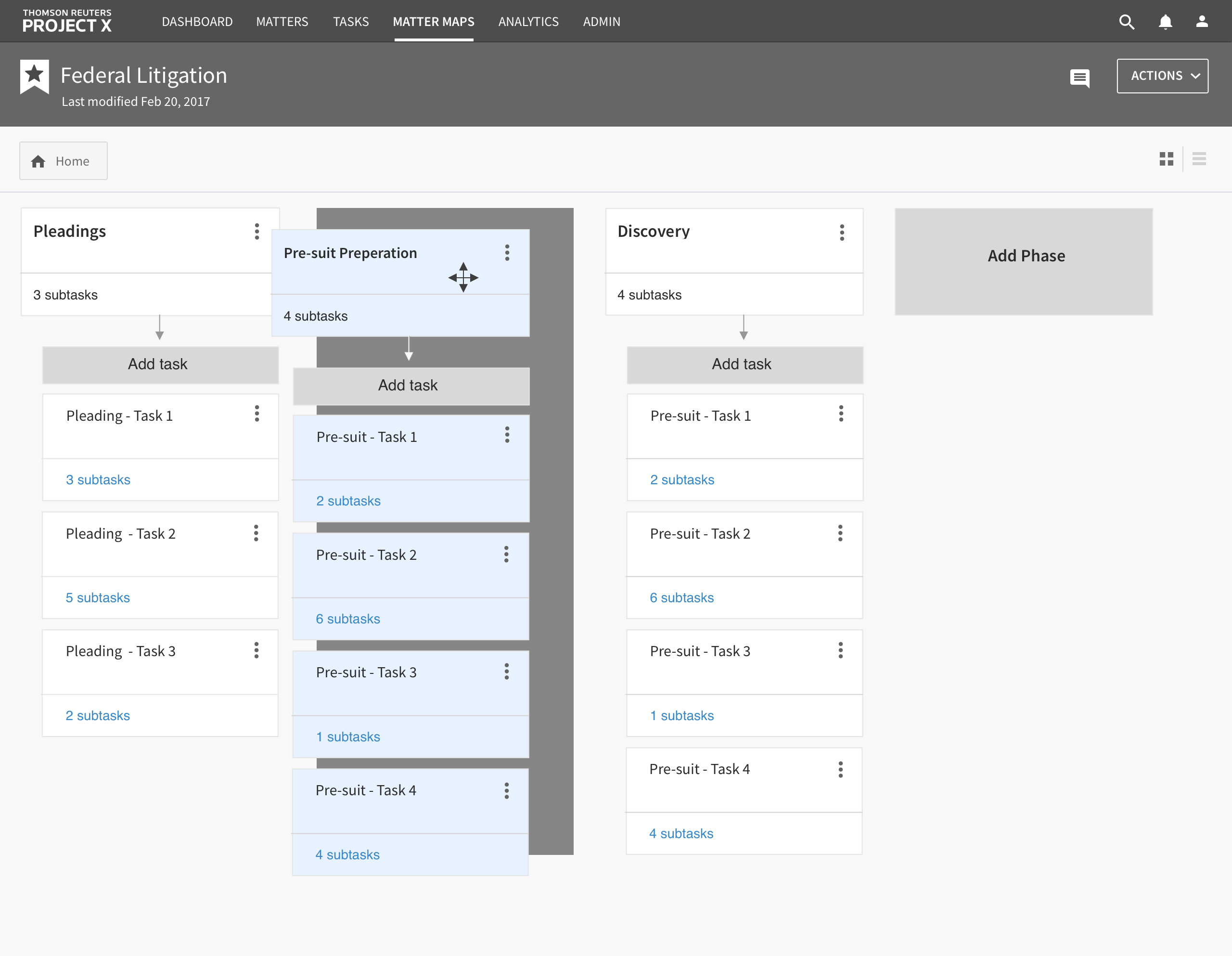Open Discovery phase three-dot menu
Image resolution: width=1232 pixels, height=956 pixels.
point(842,233)
